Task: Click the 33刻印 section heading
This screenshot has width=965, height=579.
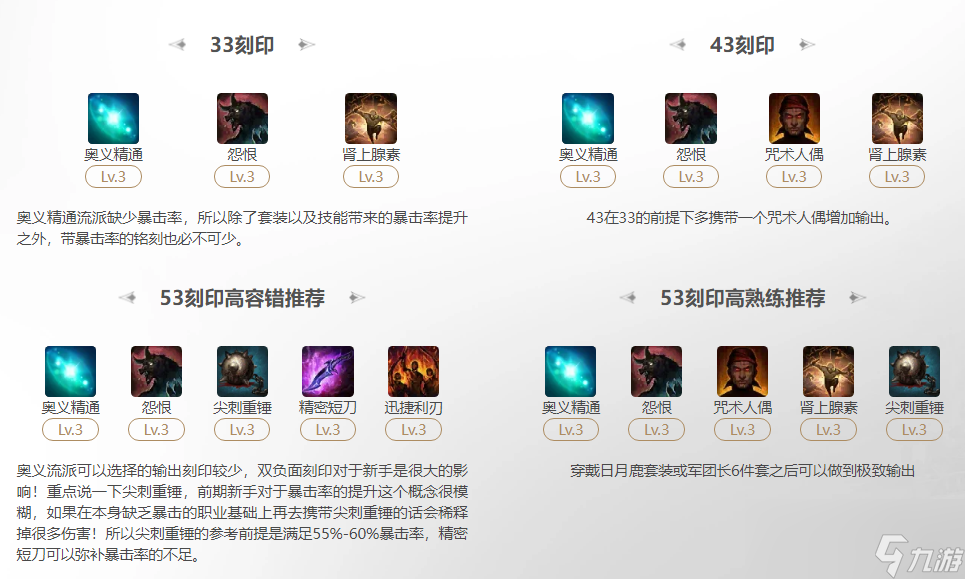Action: [242, 45]
